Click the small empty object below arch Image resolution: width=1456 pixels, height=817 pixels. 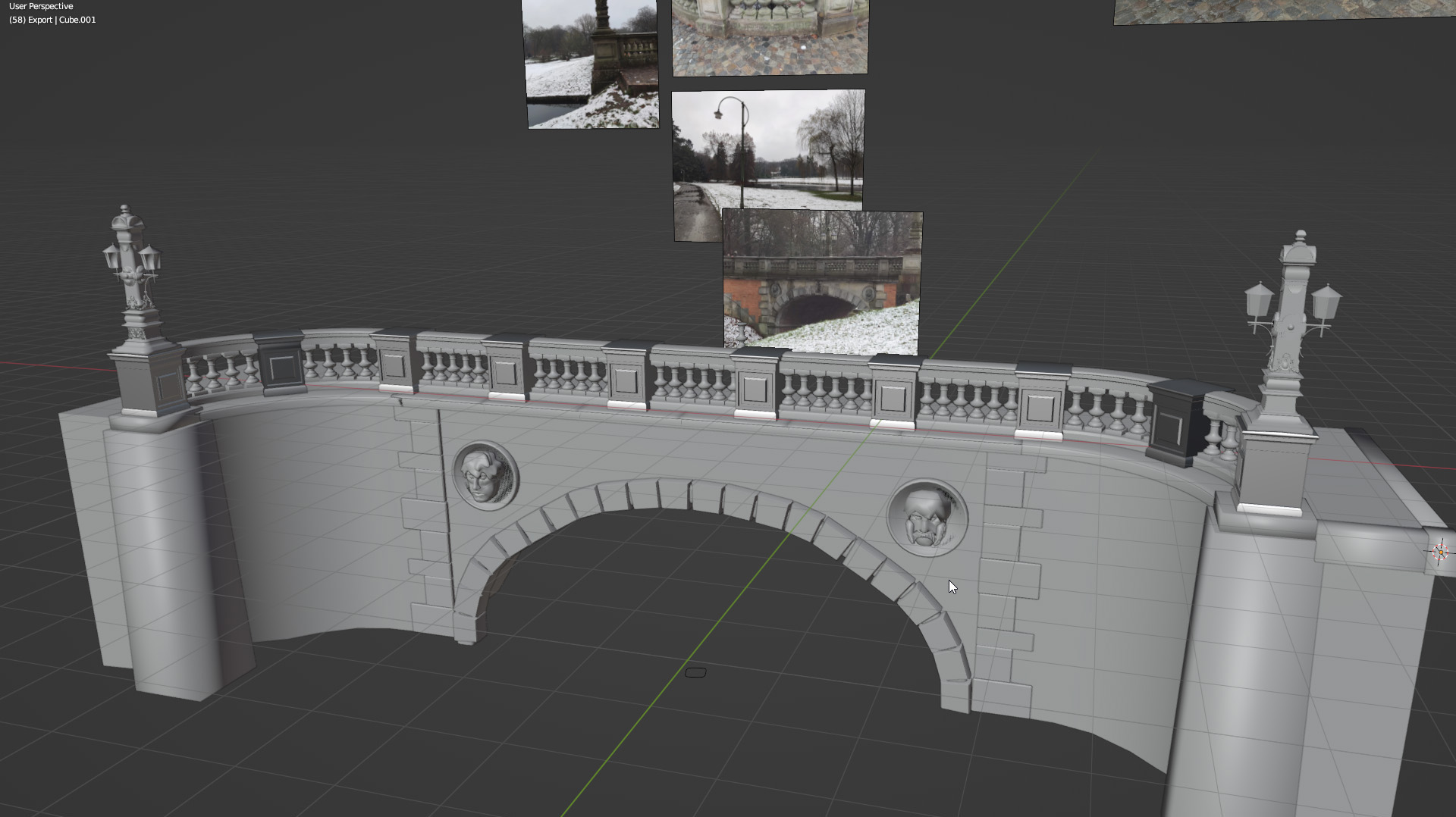coord(695,672)
